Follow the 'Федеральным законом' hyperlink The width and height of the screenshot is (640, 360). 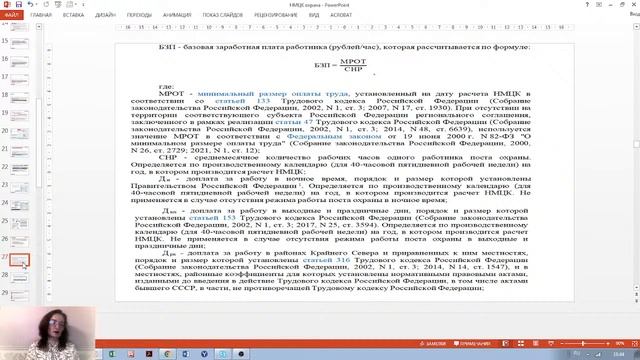coord(334,136)
